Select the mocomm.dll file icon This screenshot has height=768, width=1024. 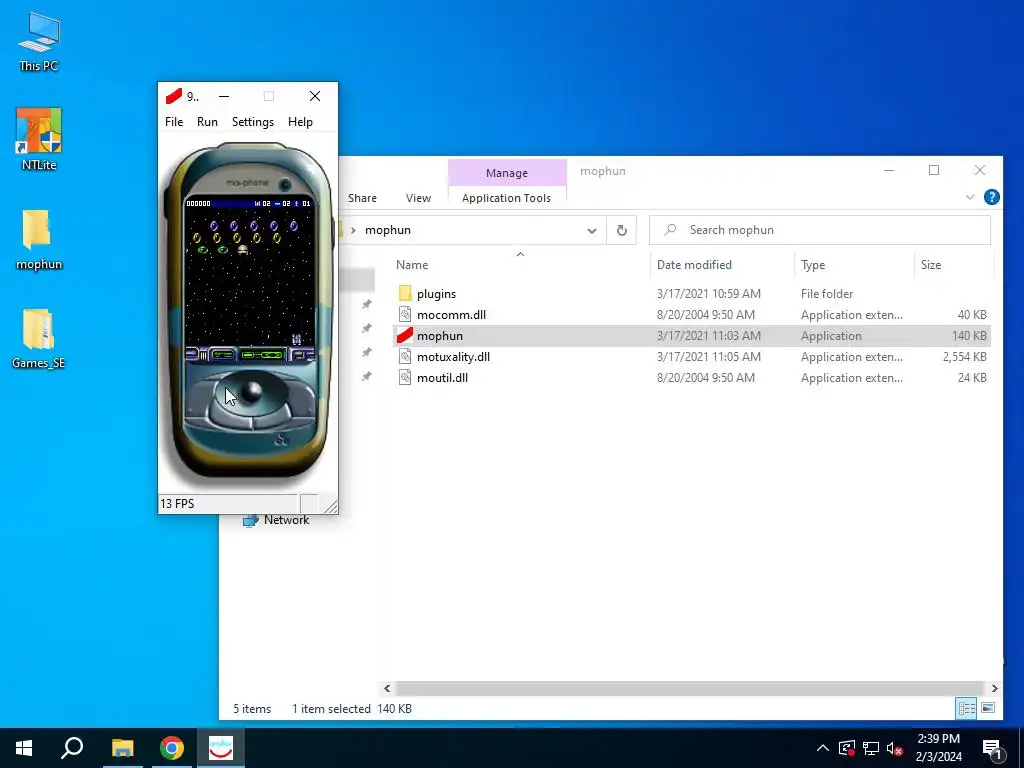pos(405,314)
